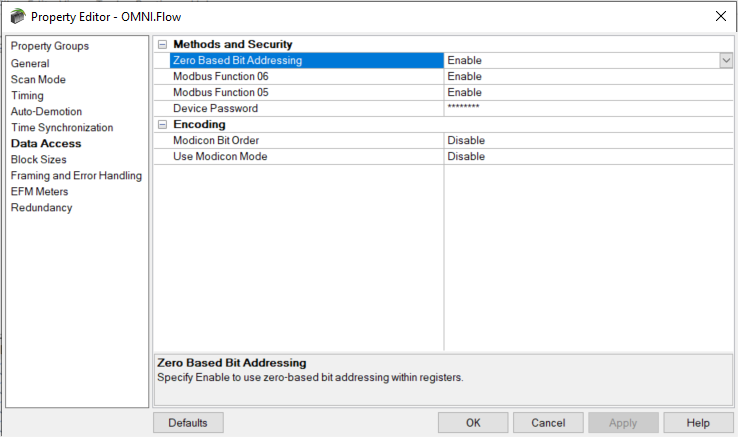Click the Modicon Bit Order Disable value

click(x=466, y=140)
